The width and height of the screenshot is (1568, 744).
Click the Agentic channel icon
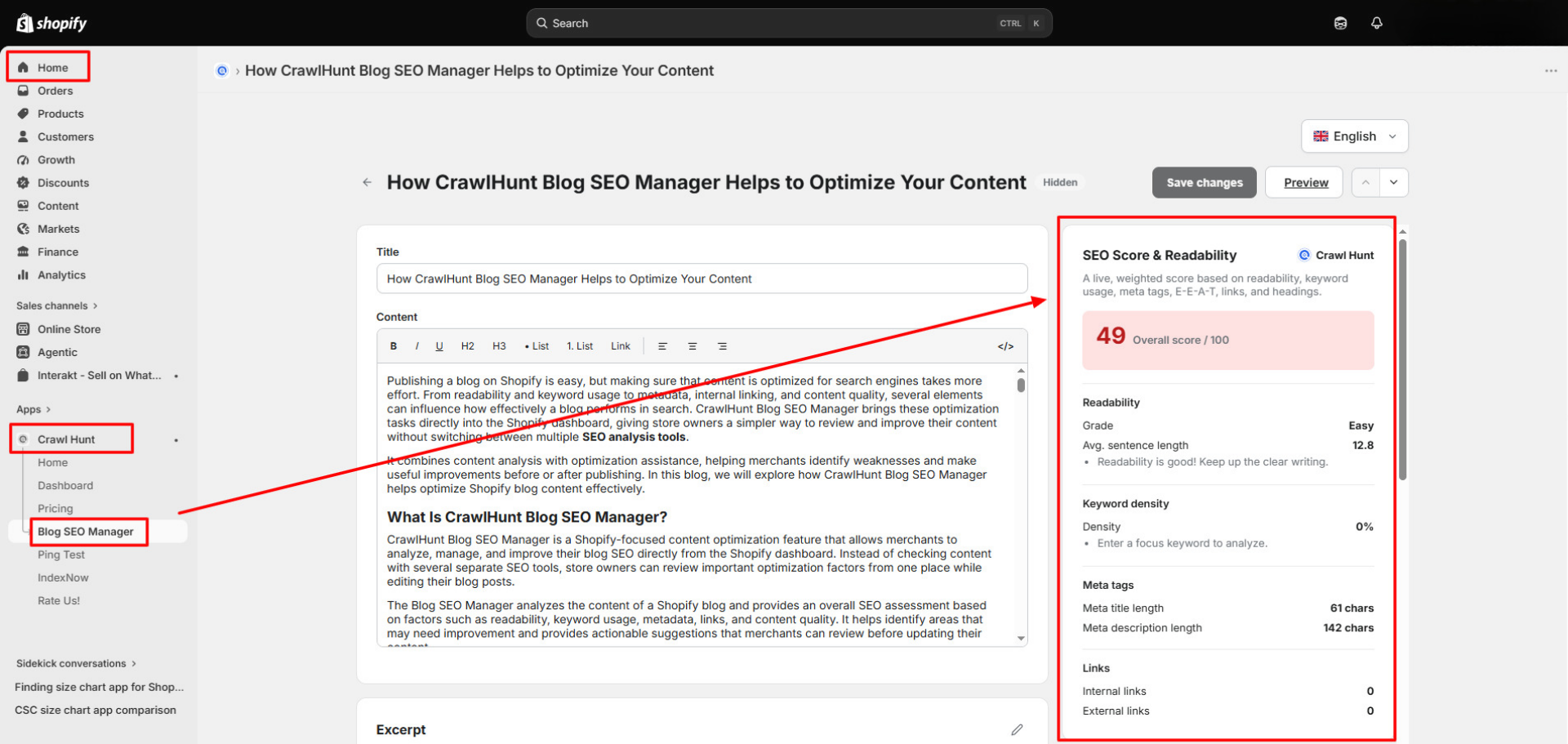pyautogui.click(x=23, y=352)
